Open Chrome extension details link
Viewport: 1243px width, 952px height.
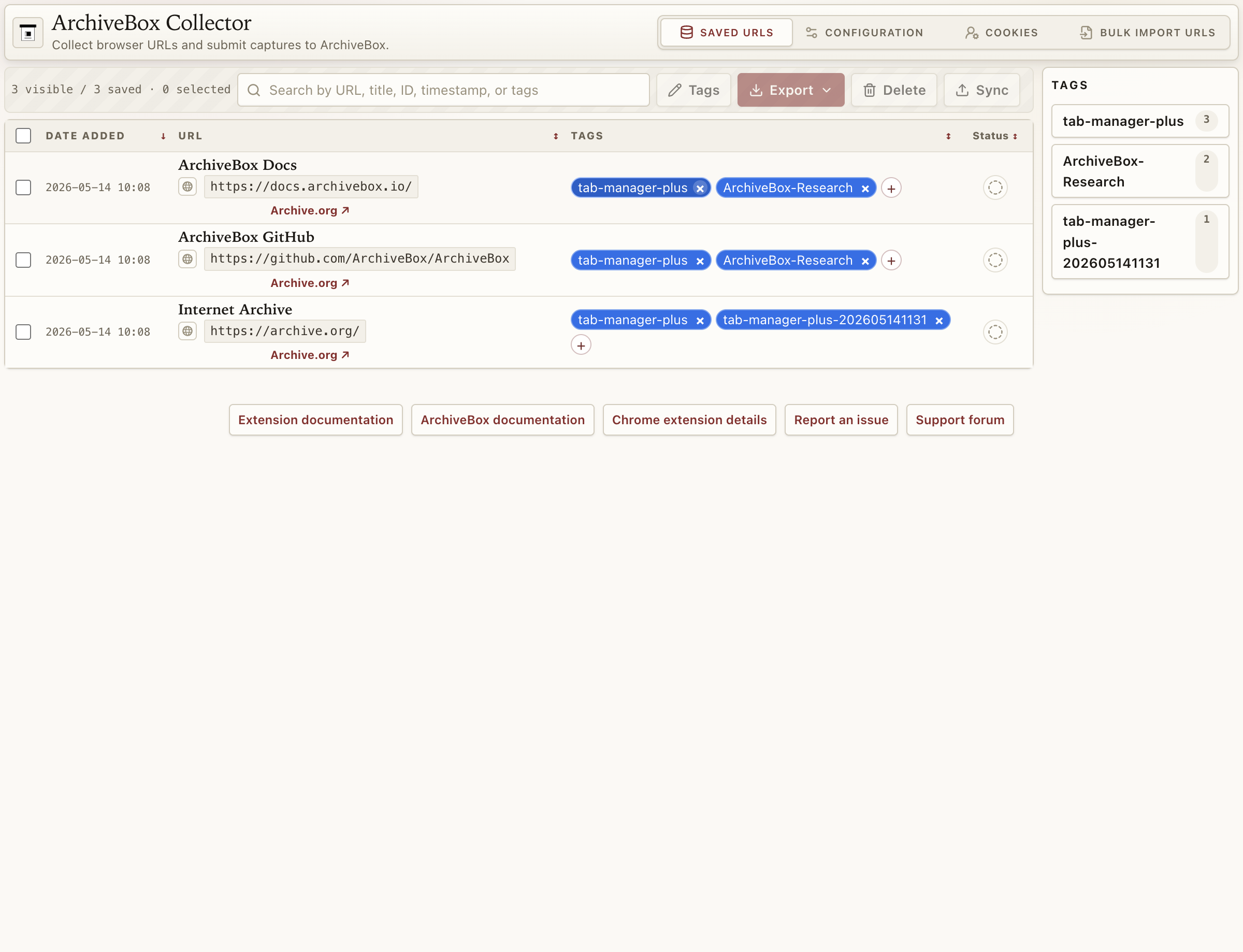coord(689,420)
